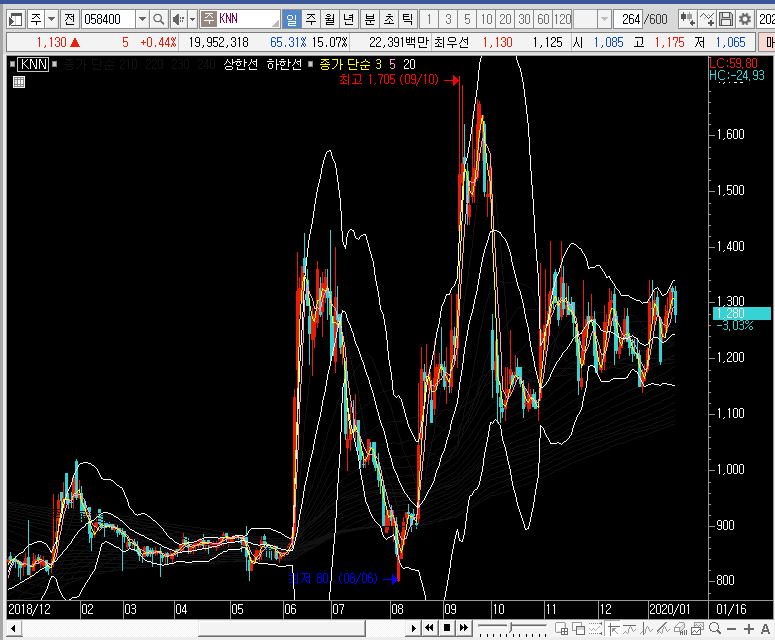
Task: Save chart settings with the floppy disk icon
Action: click(726, 20)
